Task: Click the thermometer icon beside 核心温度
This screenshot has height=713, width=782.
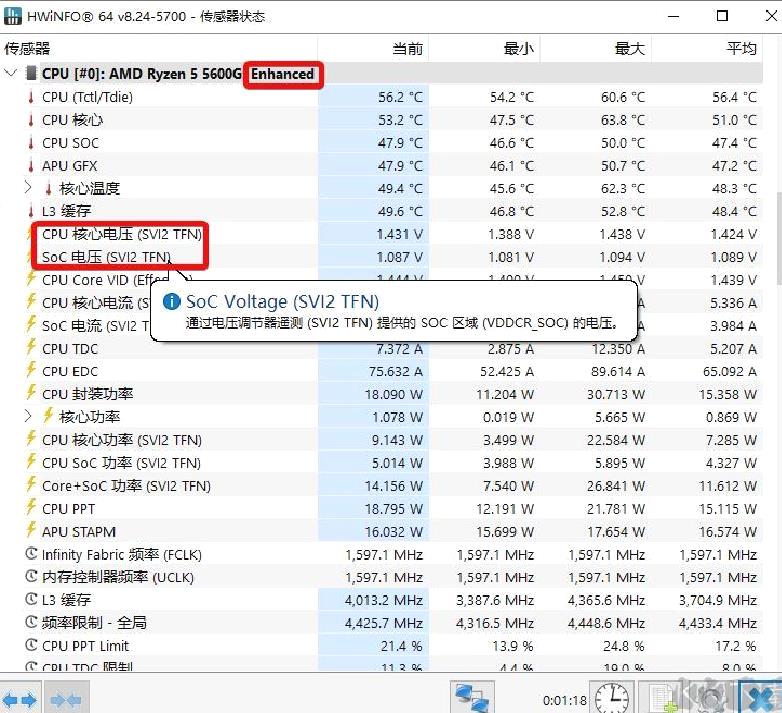Action: [x=48, y=188]
